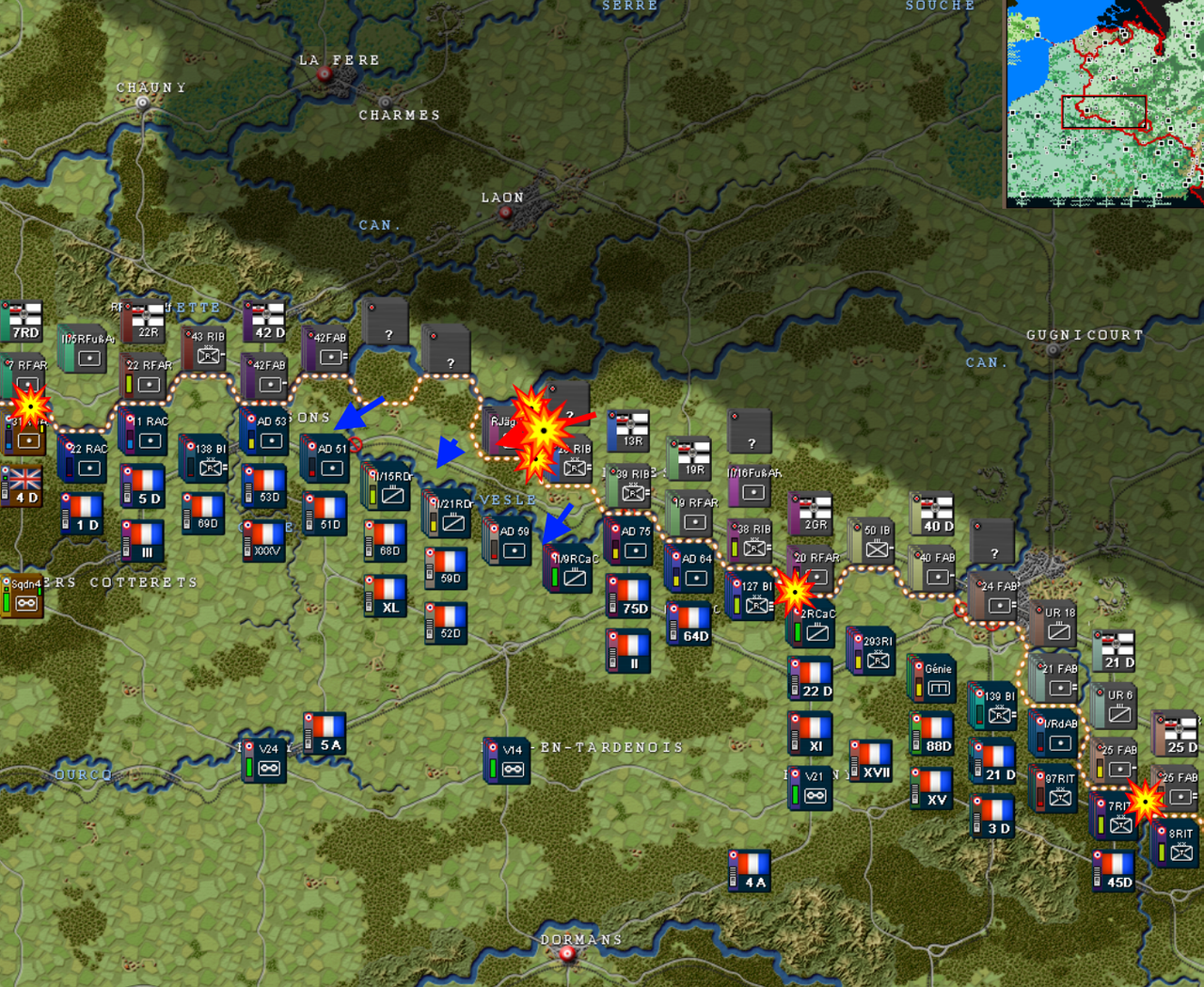
Task: Select the French II corps counter
Action: tap(629, 651)
